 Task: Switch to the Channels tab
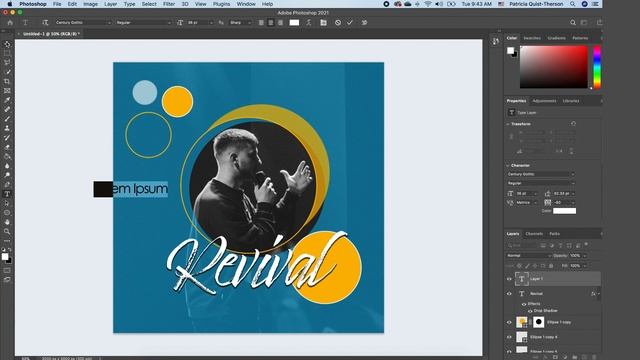[x=534, y=234]
